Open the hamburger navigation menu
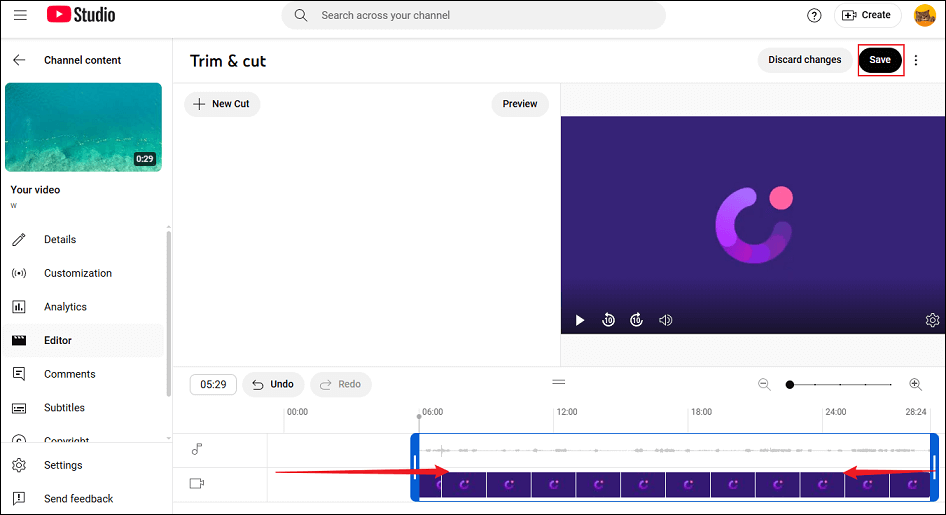Image resolution: width=946 pixels, height=515 pixels. coord(20,15)
